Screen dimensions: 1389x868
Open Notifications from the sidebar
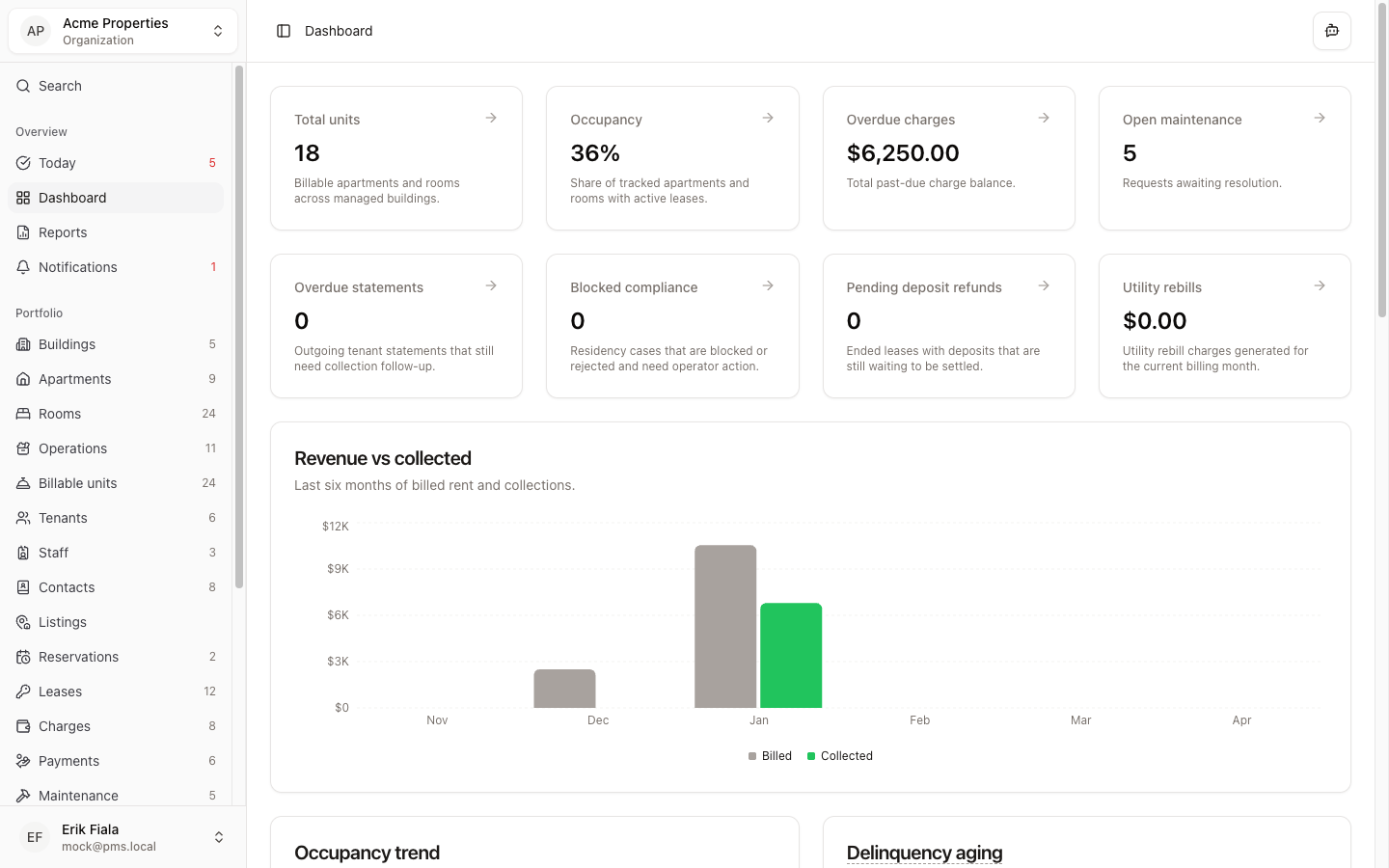point(77,266)
